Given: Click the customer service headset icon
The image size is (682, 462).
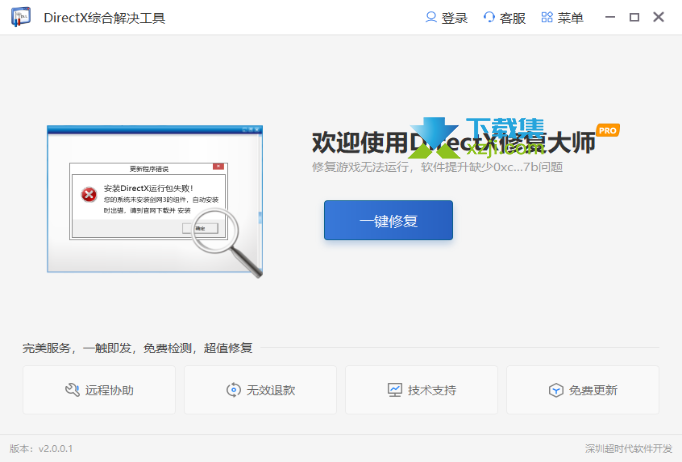Looking at the screenshot, I should click(x=489, y=17).
